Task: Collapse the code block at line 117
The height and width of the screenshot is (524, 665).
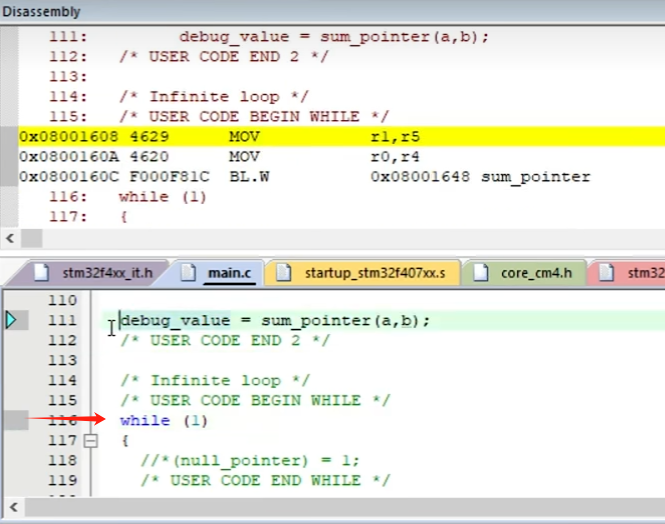Action: (x=90, y=441)
